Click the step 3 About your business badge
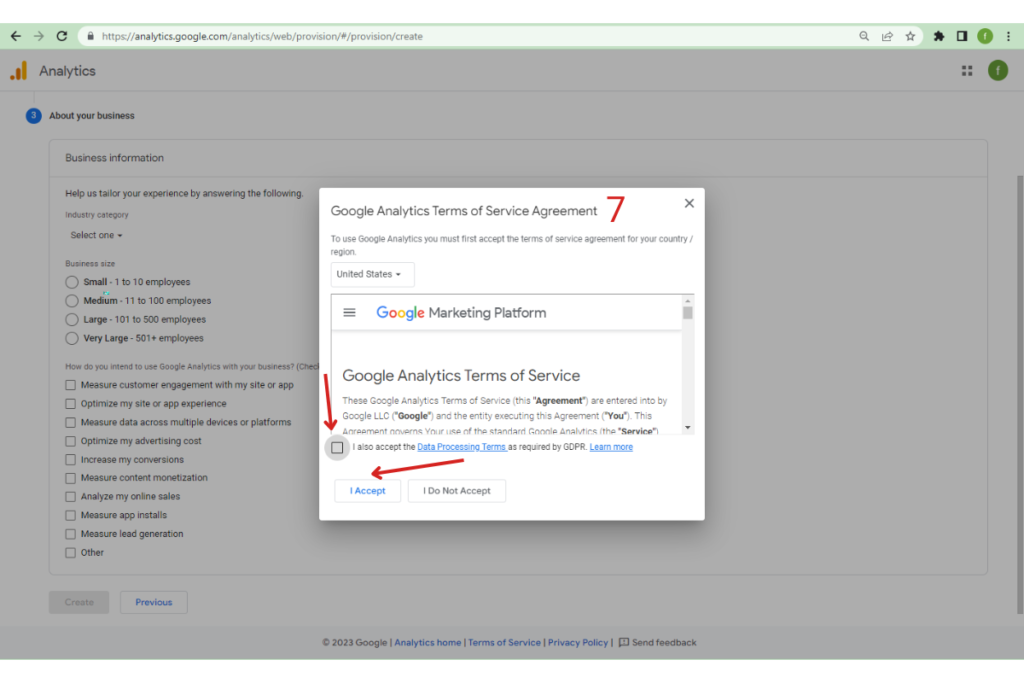Image resolution: width=1024 pixels, height=683 pixels. [x=33, y=116]
